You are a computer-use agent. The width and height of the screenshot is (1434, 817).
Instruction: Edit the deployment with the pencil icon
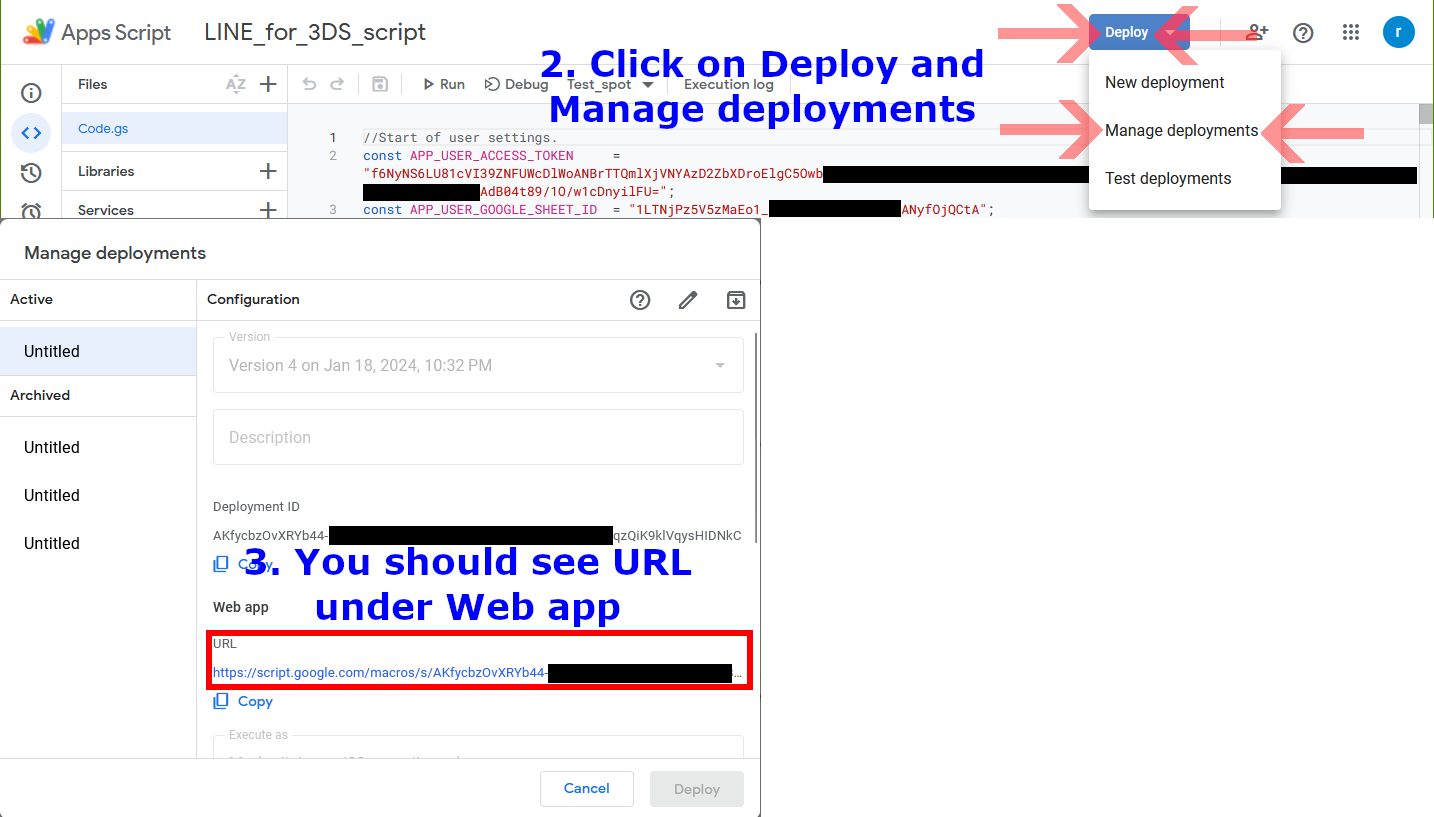[688, 300]
